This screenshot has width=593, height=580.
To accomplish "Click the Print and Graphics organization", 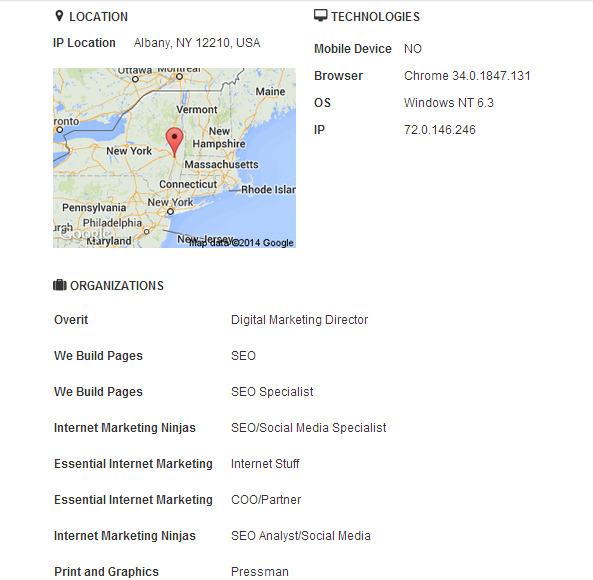I will (x=106, y=572).
